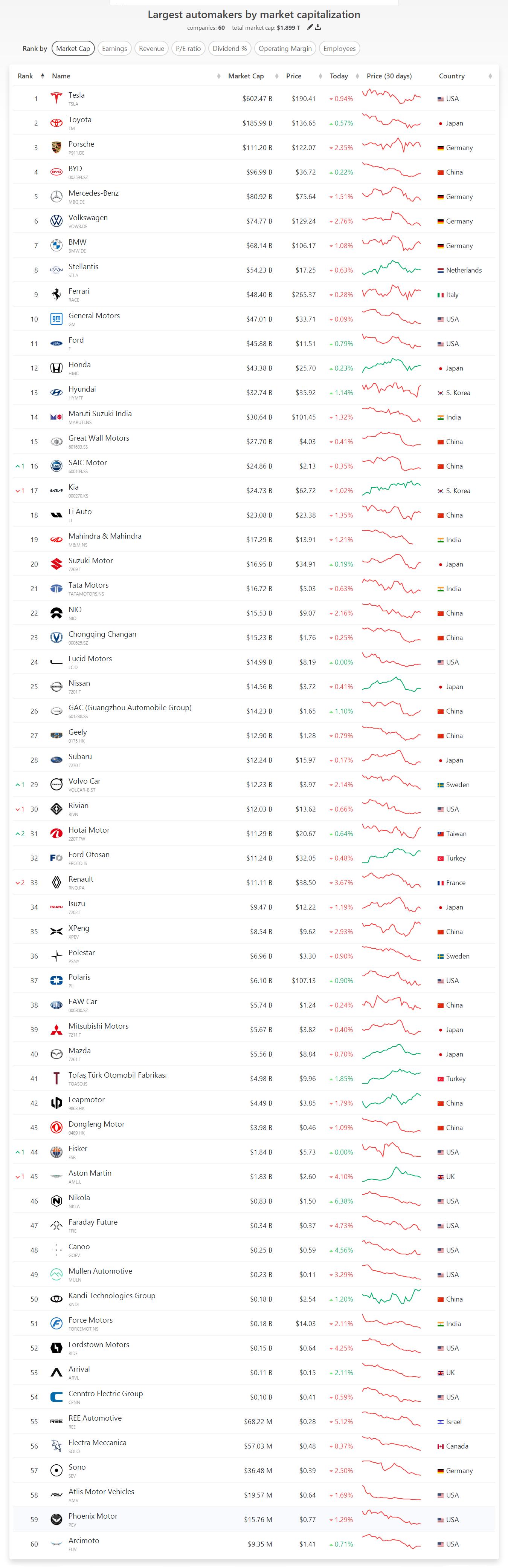The width and height of the screenshot is (508, 1568).
Task: Select the Market Cap ranking pill
Action: click(73, 49)
